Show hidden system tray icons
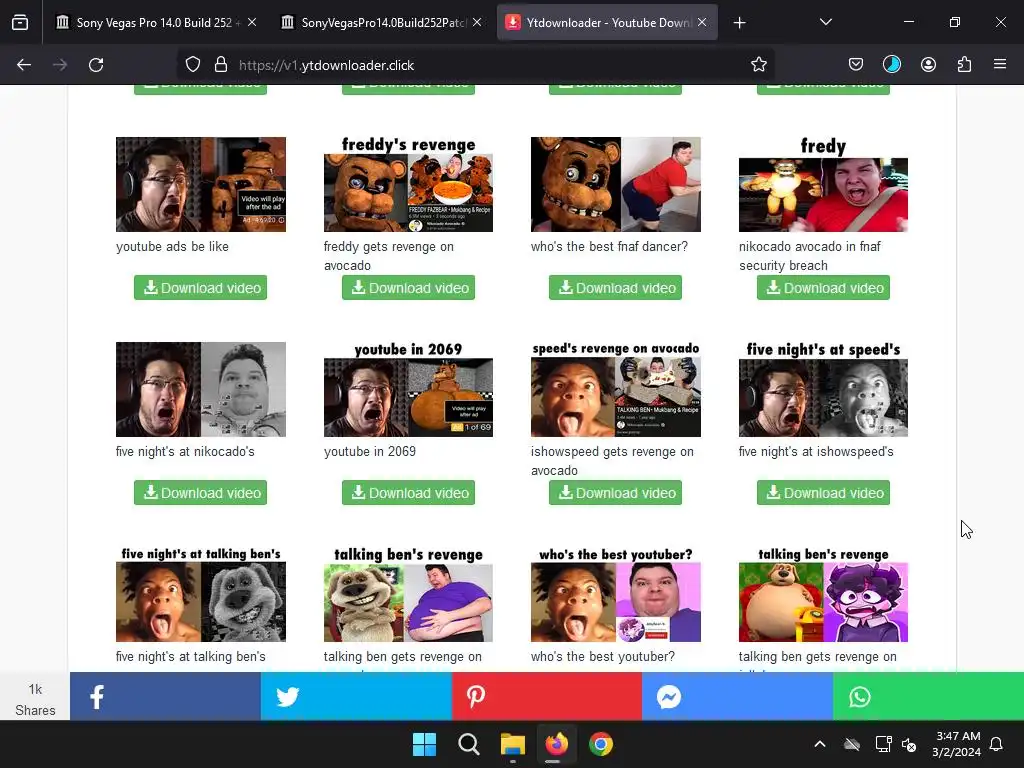 pos(820,744)
